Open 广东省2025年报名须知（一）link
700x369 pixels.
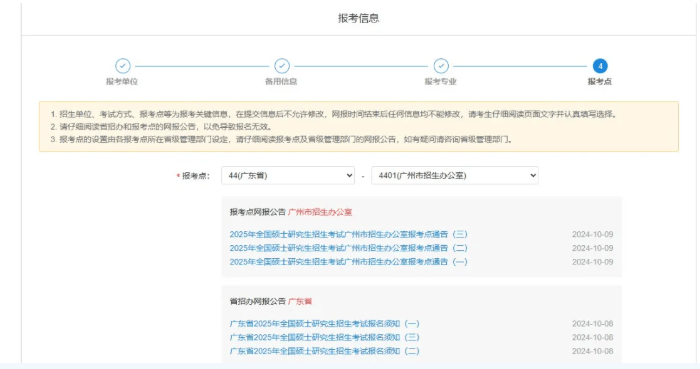point(325,323)
